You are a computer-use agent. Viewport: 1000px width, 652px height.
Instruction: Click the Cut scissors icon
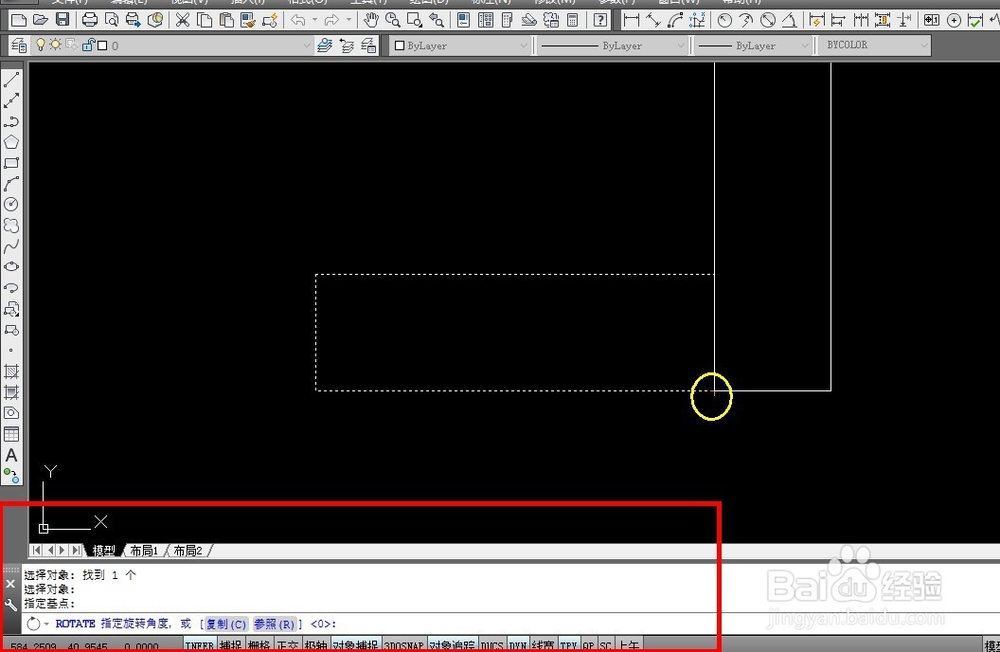tap(182, 20)
